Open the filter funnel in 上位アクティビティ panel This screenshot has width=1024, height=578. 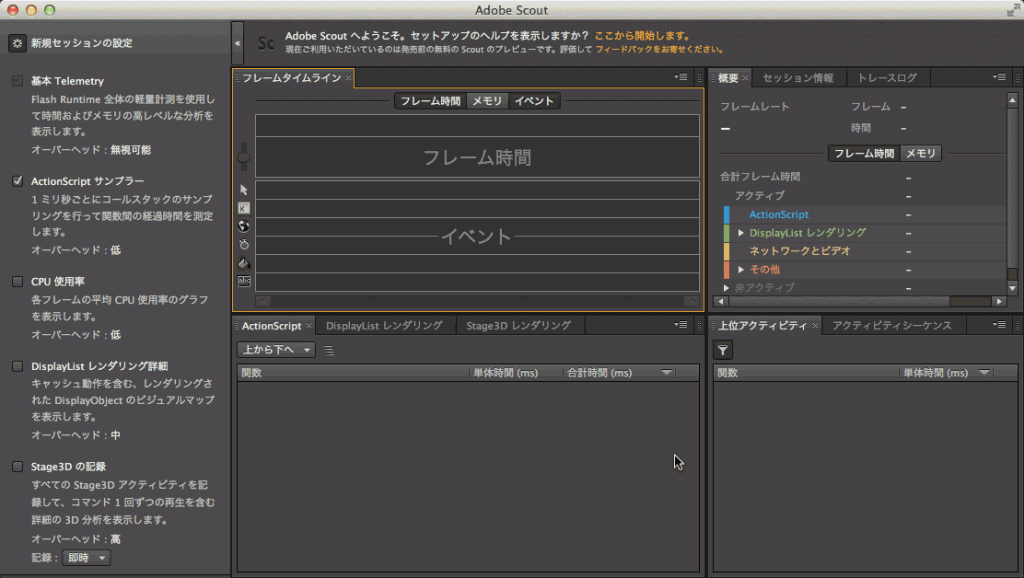pyautogui.click(x=721, y=349)
